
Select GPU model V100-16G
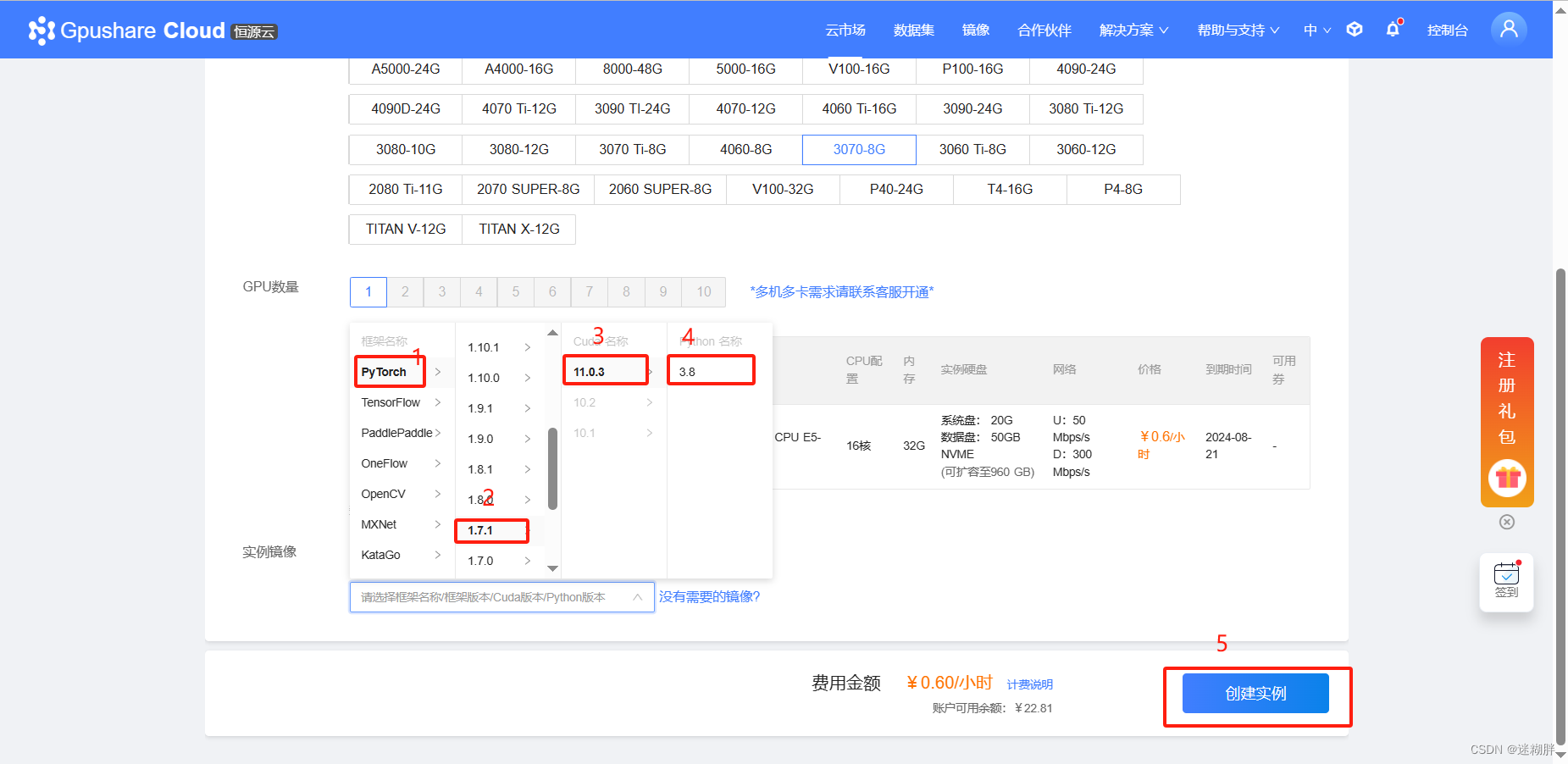click(859, 69)
